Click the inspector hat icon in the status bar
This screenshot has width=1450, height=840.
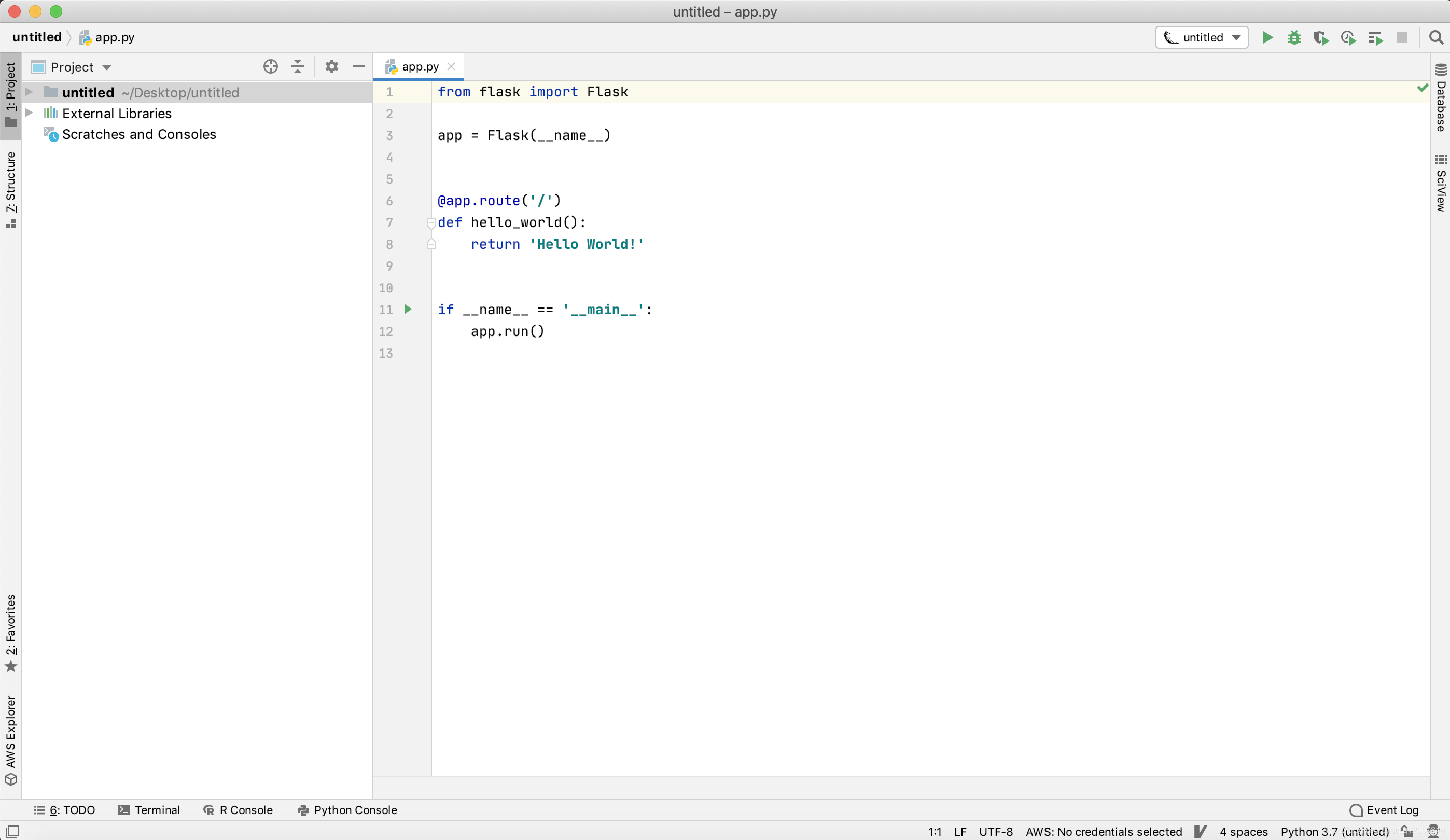[1433, 831]
